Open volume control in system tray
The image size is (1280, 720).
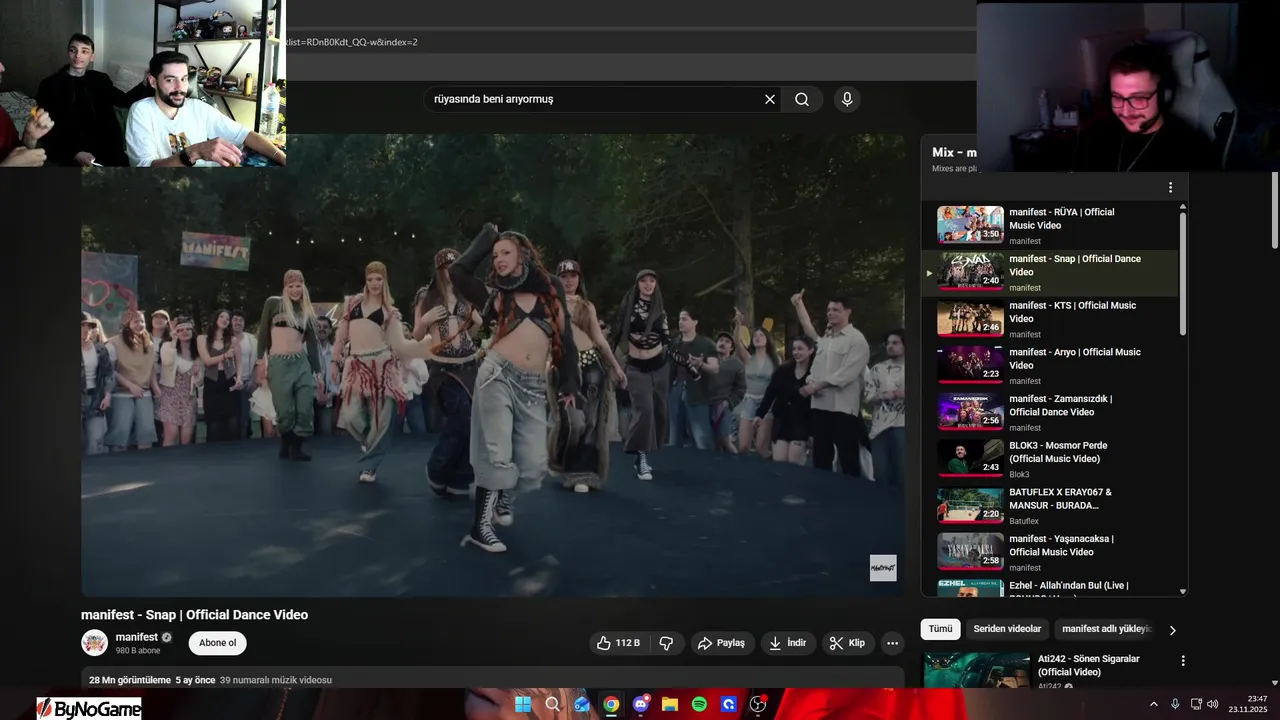(1213, 704)
